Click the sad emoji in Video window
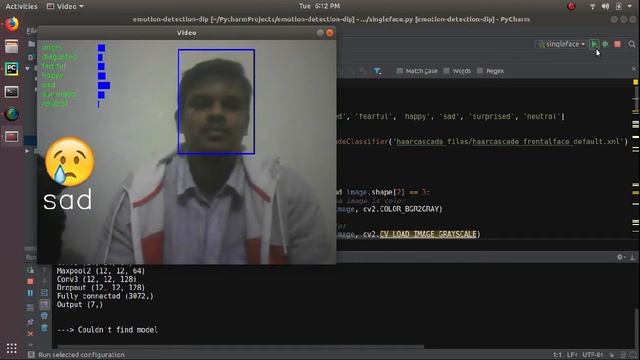Viewport: 640px width, 360px height. tap(70, 161)
